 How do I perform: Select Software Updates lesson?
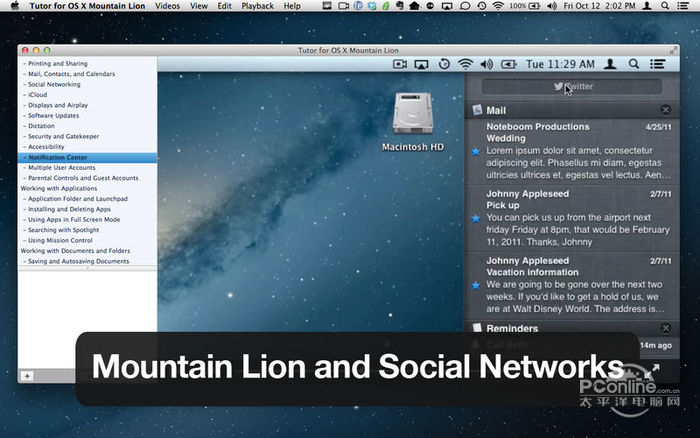click(54, 115)
